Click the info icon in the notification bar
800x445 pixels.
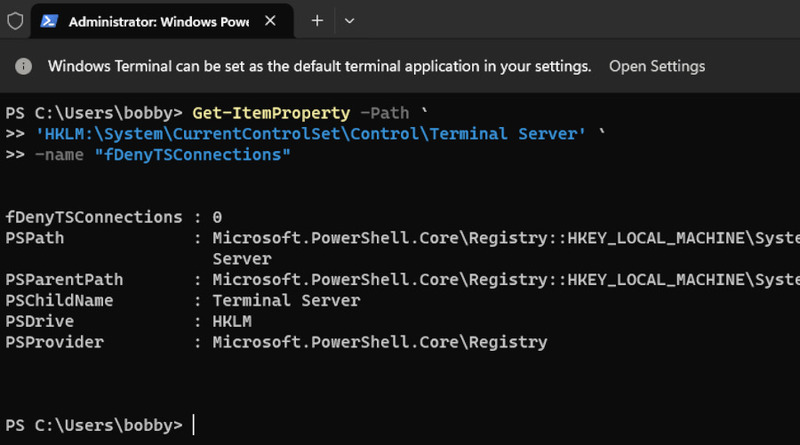point(24,67)
